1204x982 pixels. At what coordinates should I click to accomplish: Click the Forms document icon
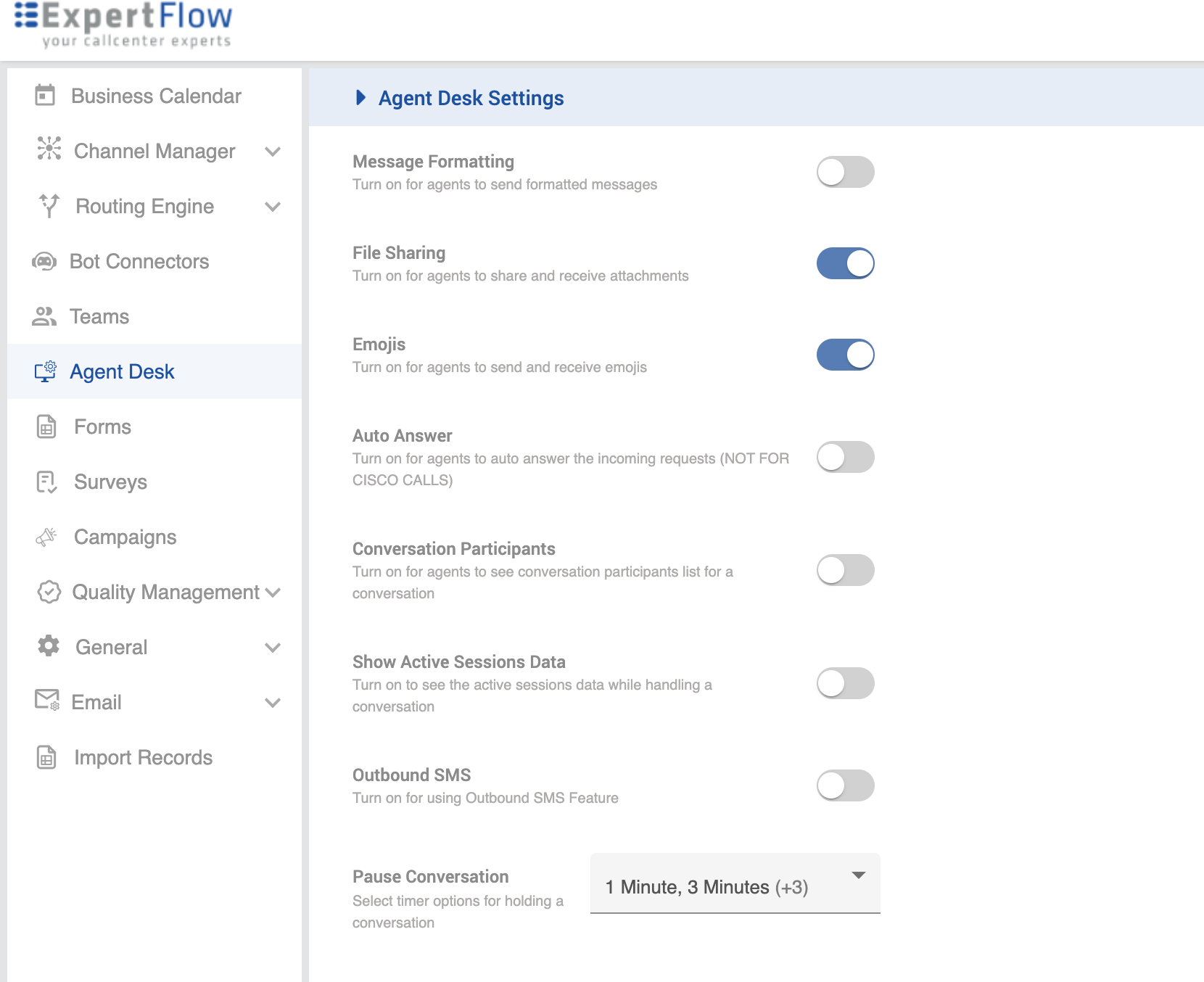click(46, 426)
